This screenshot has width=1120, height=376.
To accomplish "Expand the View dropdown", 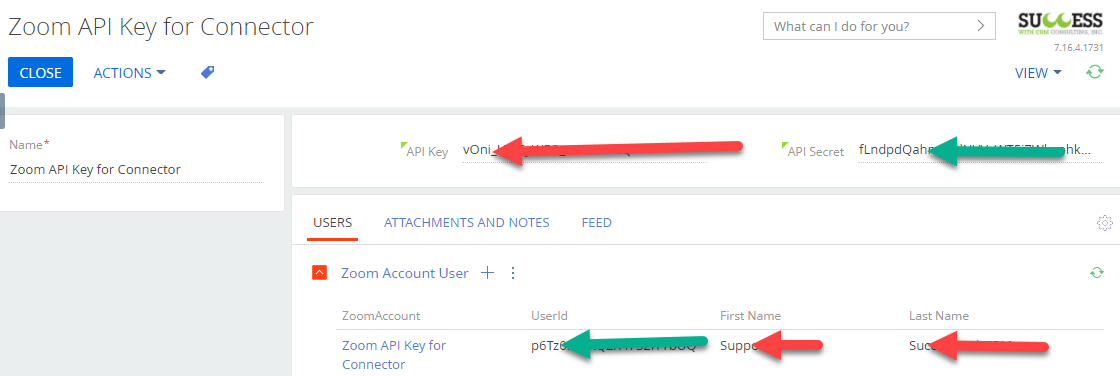I will pyautogui.click(x=1038, y=73).
